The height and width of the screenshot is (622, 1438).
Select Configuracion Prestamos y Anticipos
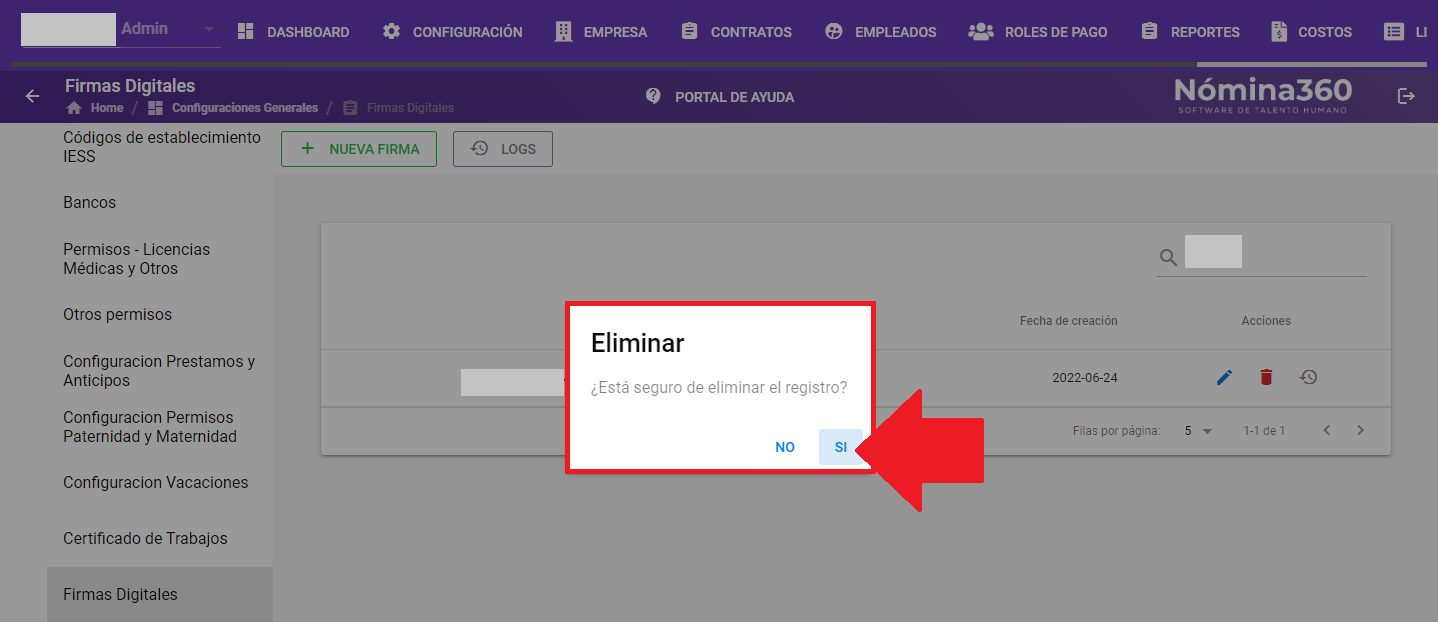[160, 371]
